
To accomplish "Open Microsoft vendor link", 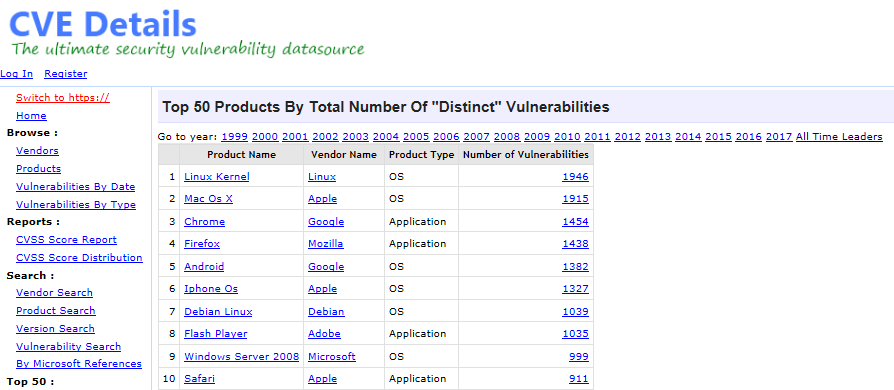I will 332,357.
